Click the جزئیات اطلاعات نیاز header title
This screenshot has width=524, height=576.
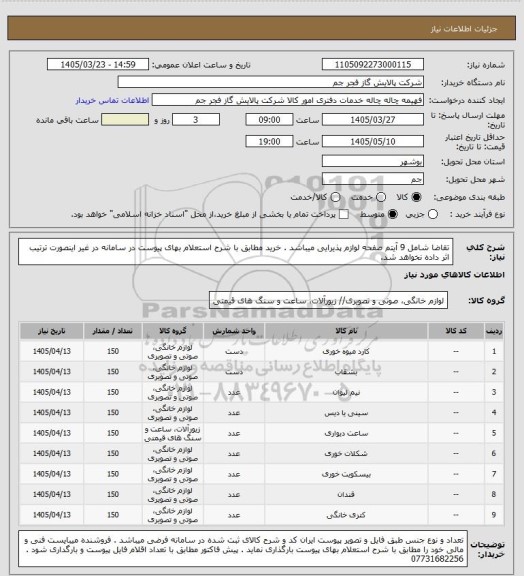[x=464, y=29]
